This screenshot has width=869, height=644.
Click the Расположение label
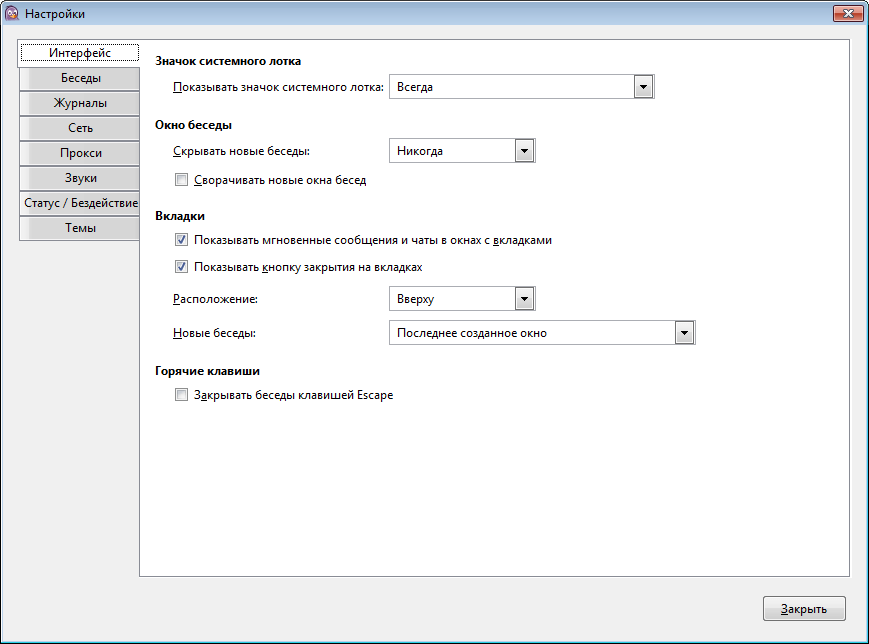click(216, 299)
